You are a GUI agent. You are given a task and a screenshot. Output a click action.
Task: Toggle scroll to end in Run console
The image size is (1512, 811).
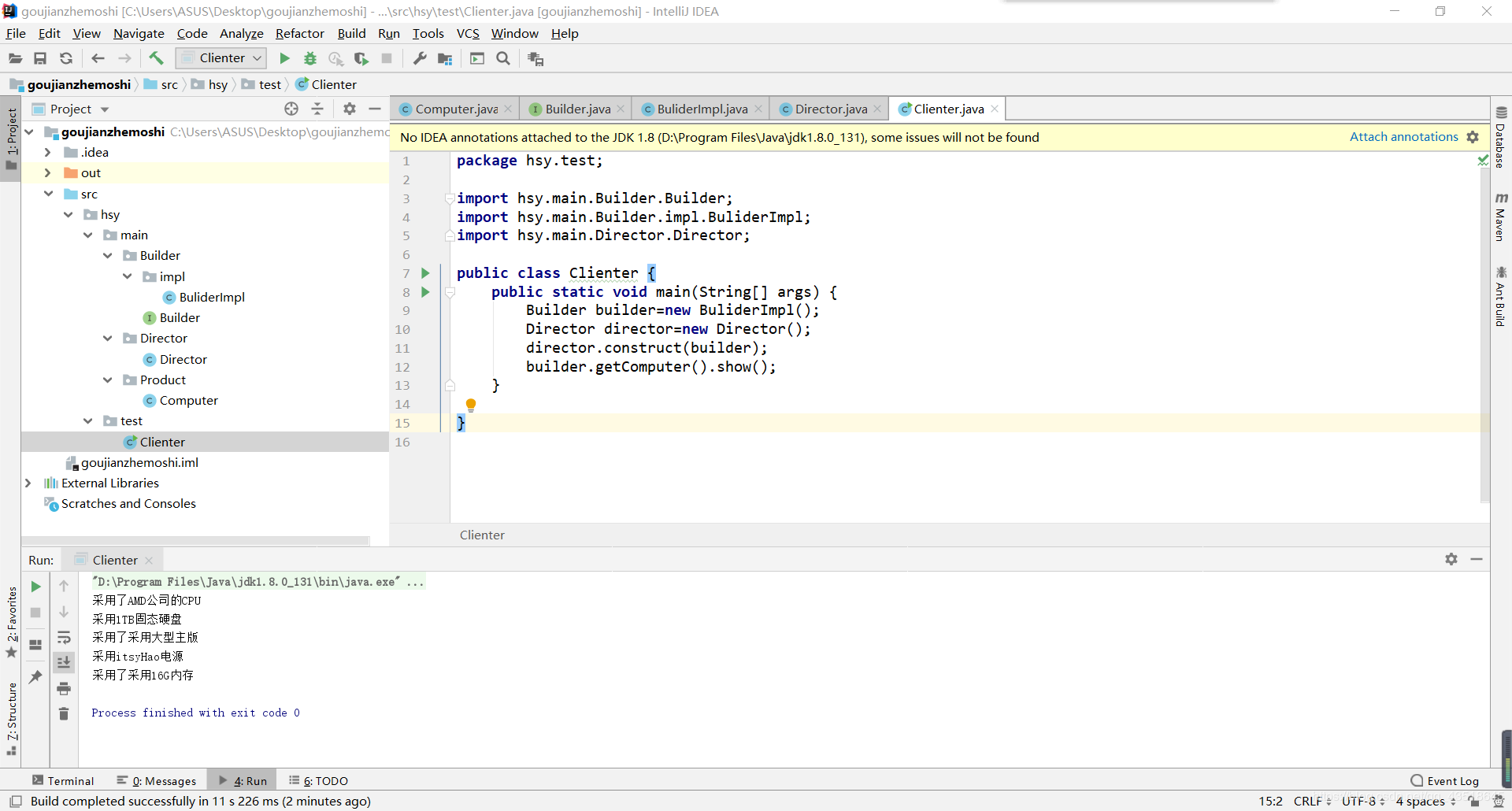point(64,663)
